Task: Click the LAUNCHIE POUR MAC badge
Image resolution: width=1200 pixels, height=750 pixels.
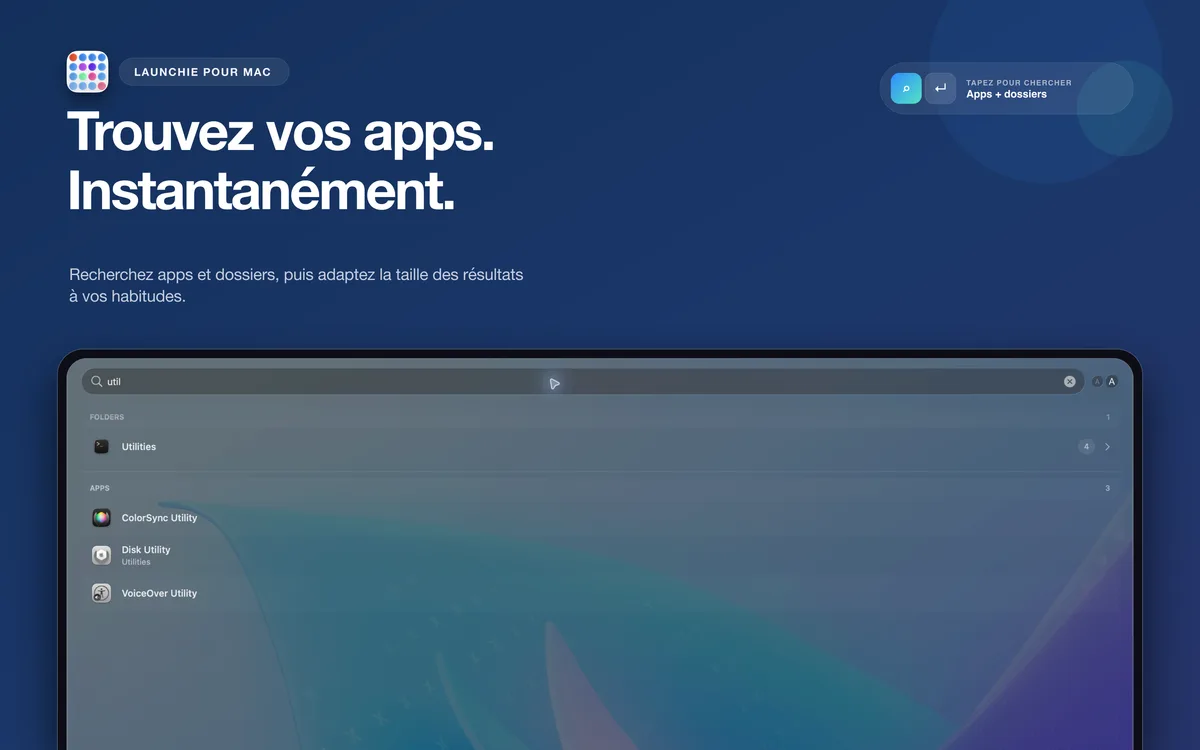Action: point(203,72)
